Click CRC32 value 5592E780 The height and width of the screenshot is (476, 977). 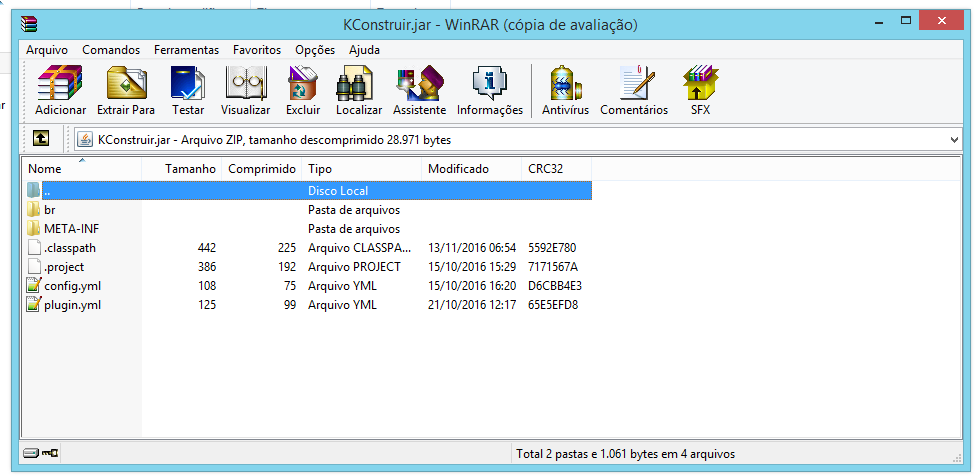(553, 248)
